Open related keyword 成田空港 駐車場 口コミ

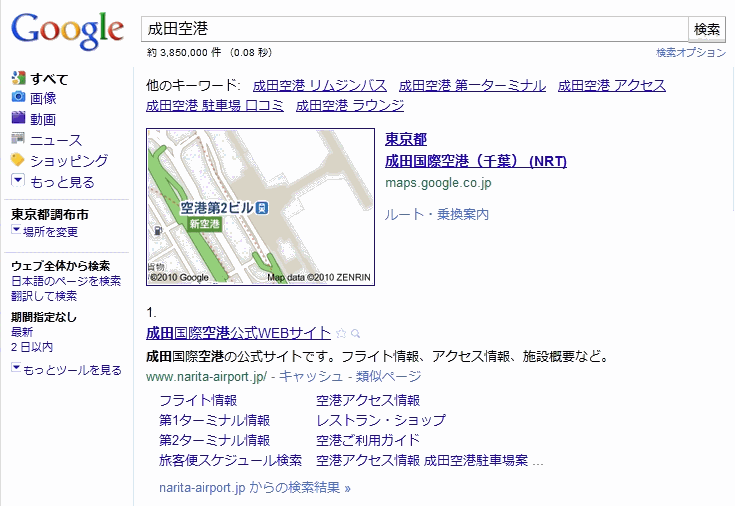coord(215,106)
